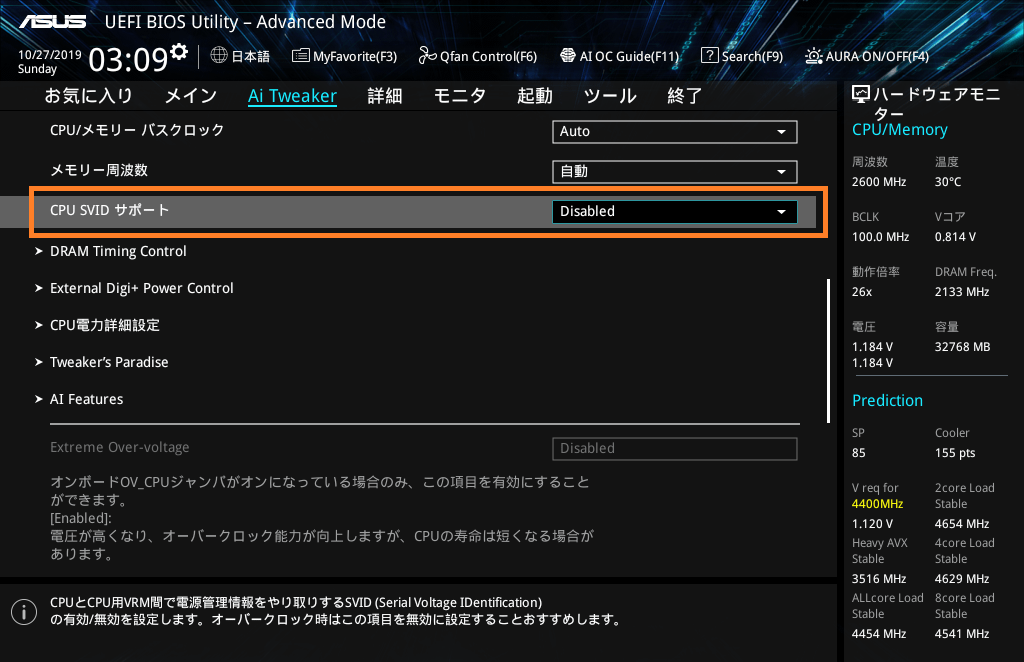Screen dimensions: 1024x662
Task: Click AI OC Guide(F11) label
Action: pos(629,56)
